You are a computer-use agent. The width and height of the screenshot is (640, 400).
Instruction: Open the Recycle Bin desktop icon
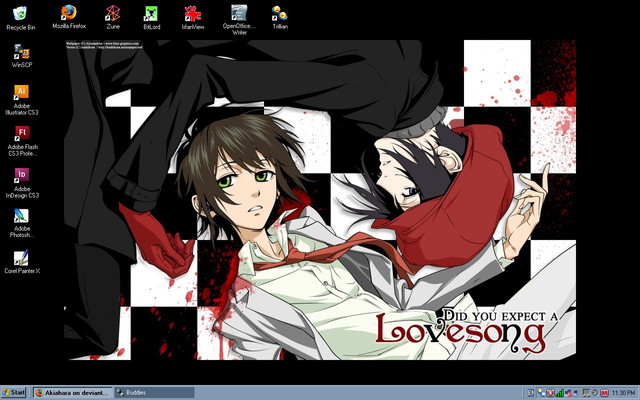[20, 18]
